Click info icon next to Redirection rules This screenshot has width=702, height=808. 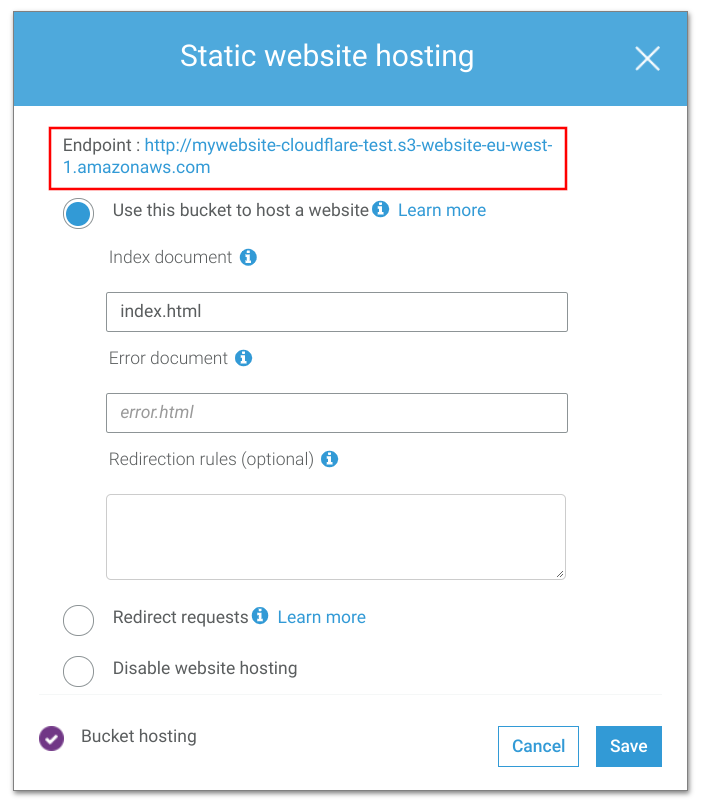click(x=330, y=459)
